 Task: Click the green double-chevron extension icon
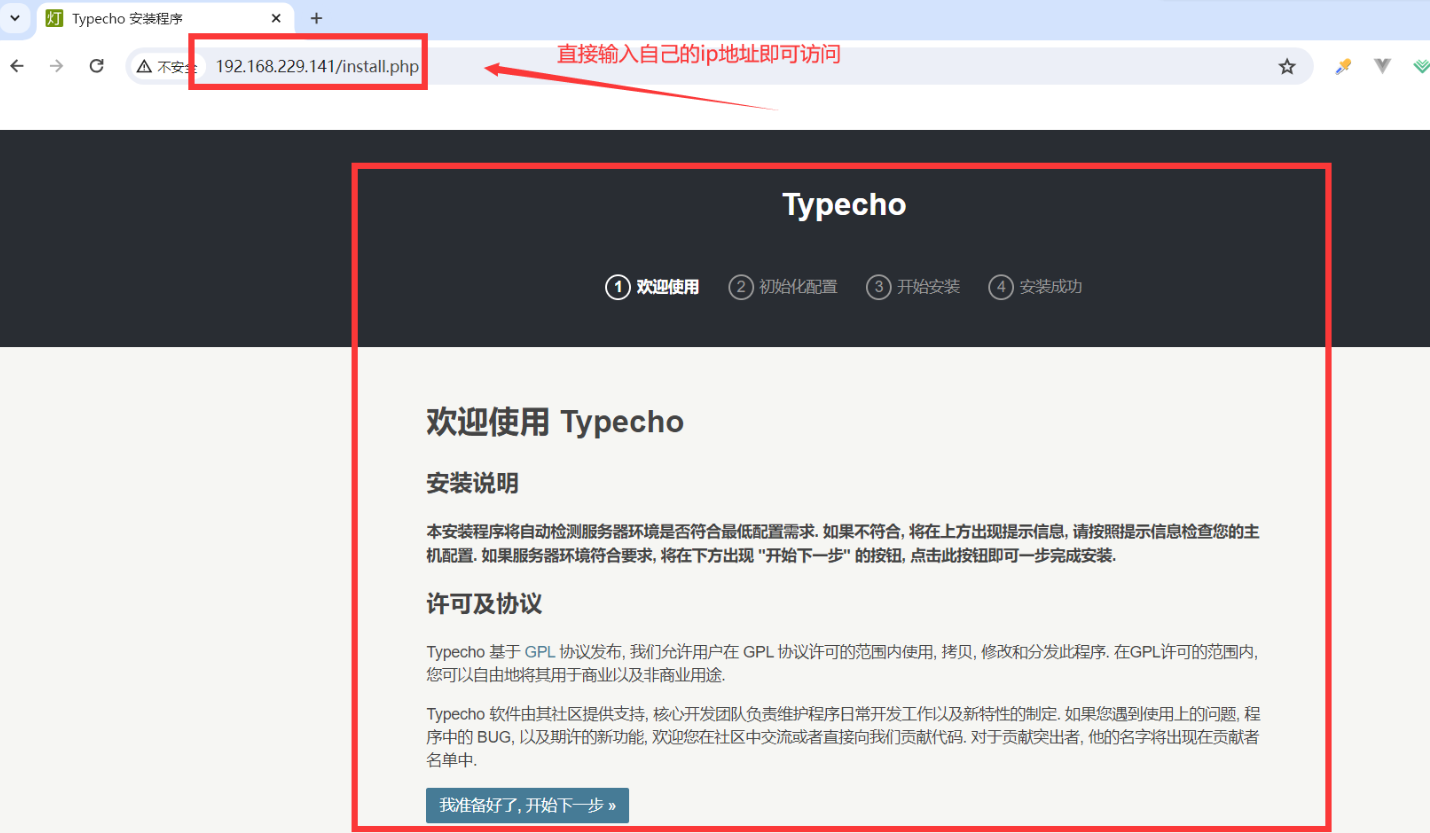(1421, 66)
